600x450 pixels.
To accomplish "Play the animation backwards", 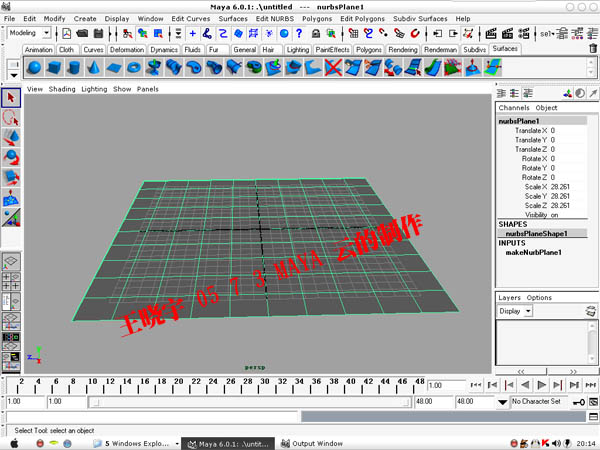I will [x=525, y=385].
